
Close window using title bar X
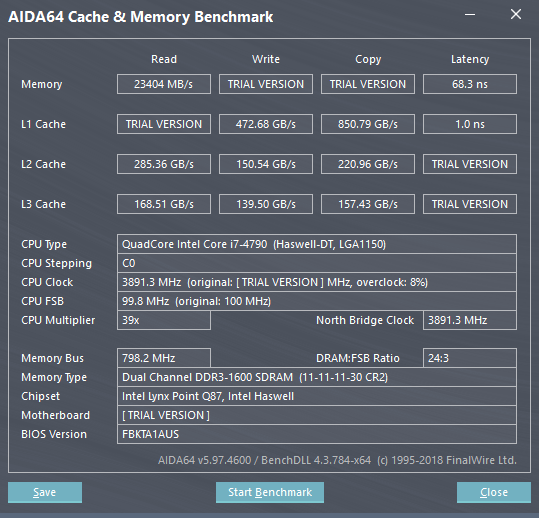pyautogui.click(x=516, y=14)
